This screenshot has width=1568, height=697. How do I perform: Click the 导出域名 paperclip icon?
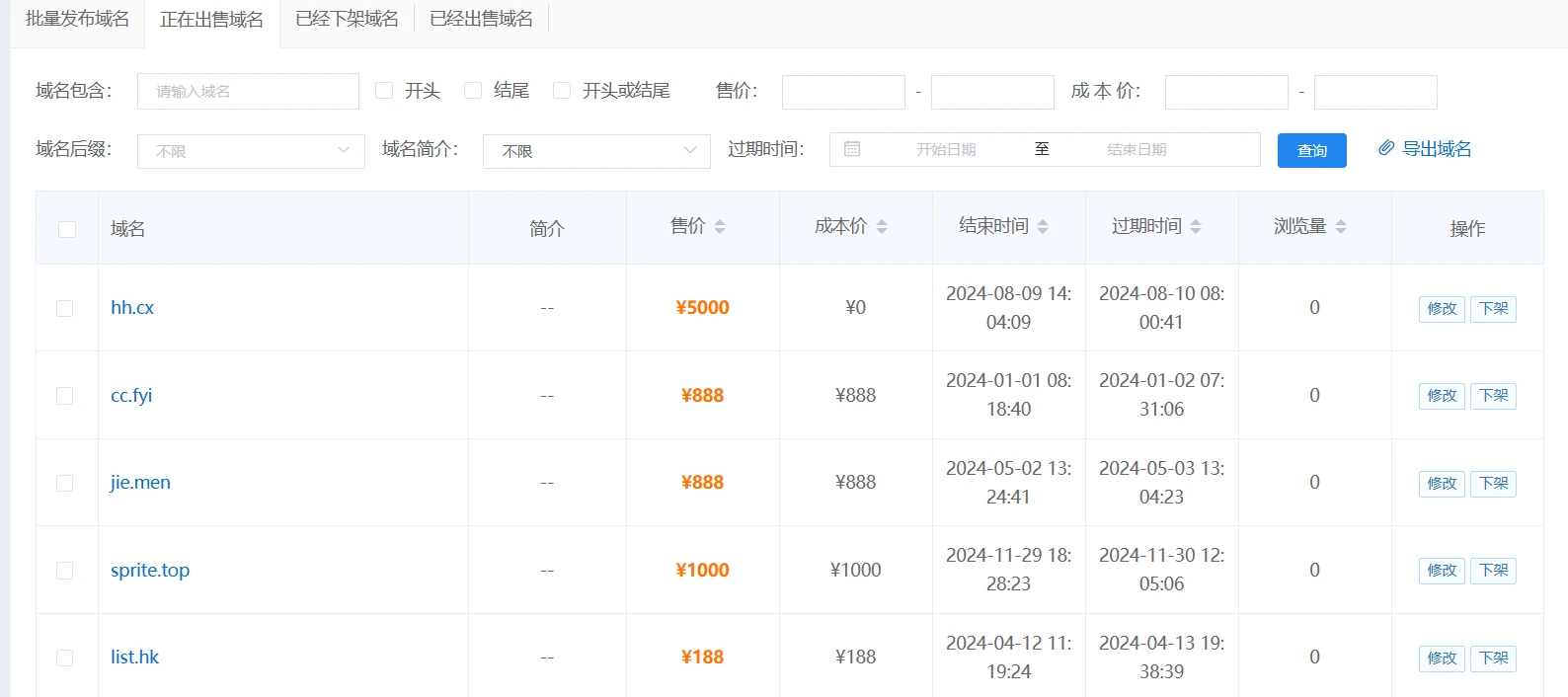click(1386, 148)
